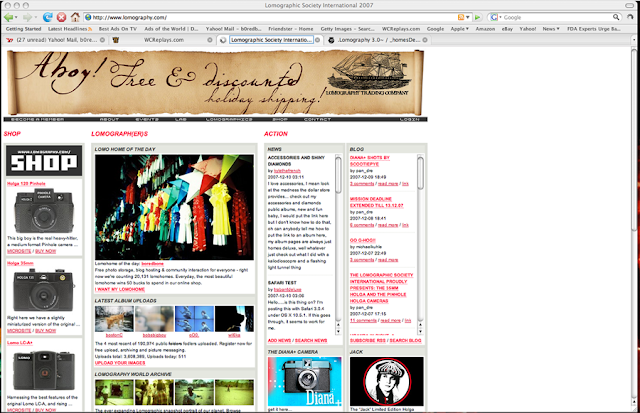
Task: Open the Getting Started bookmark
Action: pos(23,29)
